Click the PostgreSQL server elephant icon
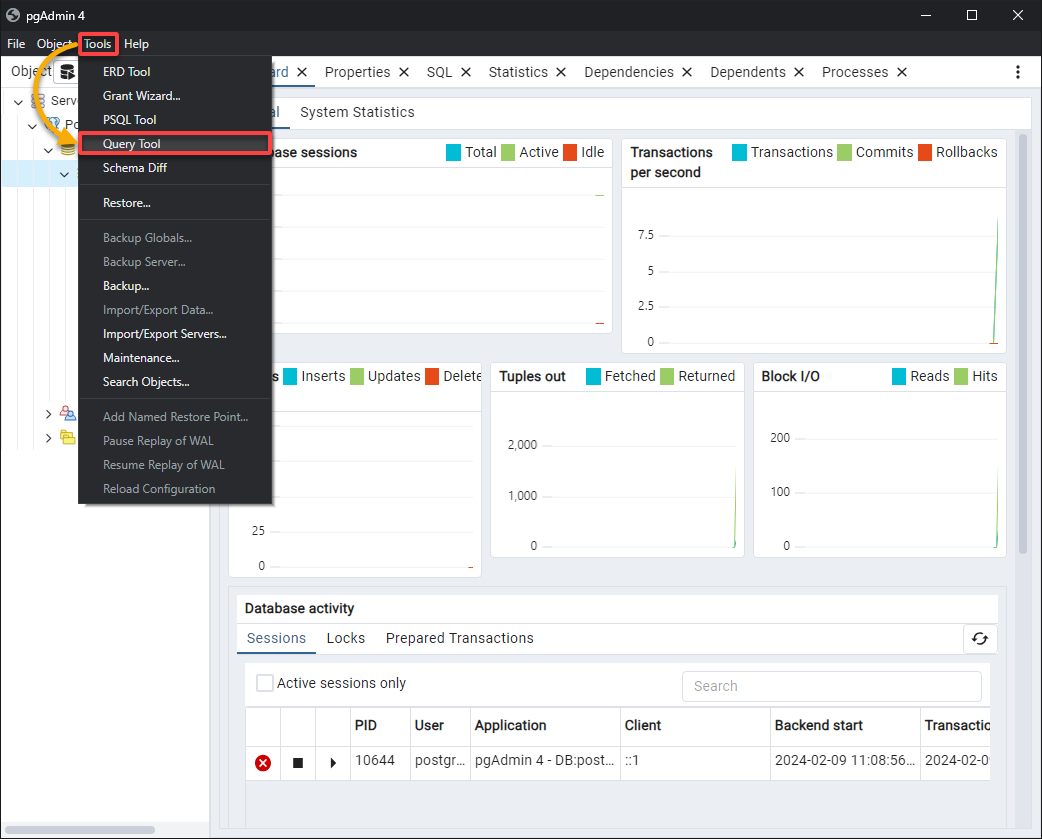 (52, 124)
